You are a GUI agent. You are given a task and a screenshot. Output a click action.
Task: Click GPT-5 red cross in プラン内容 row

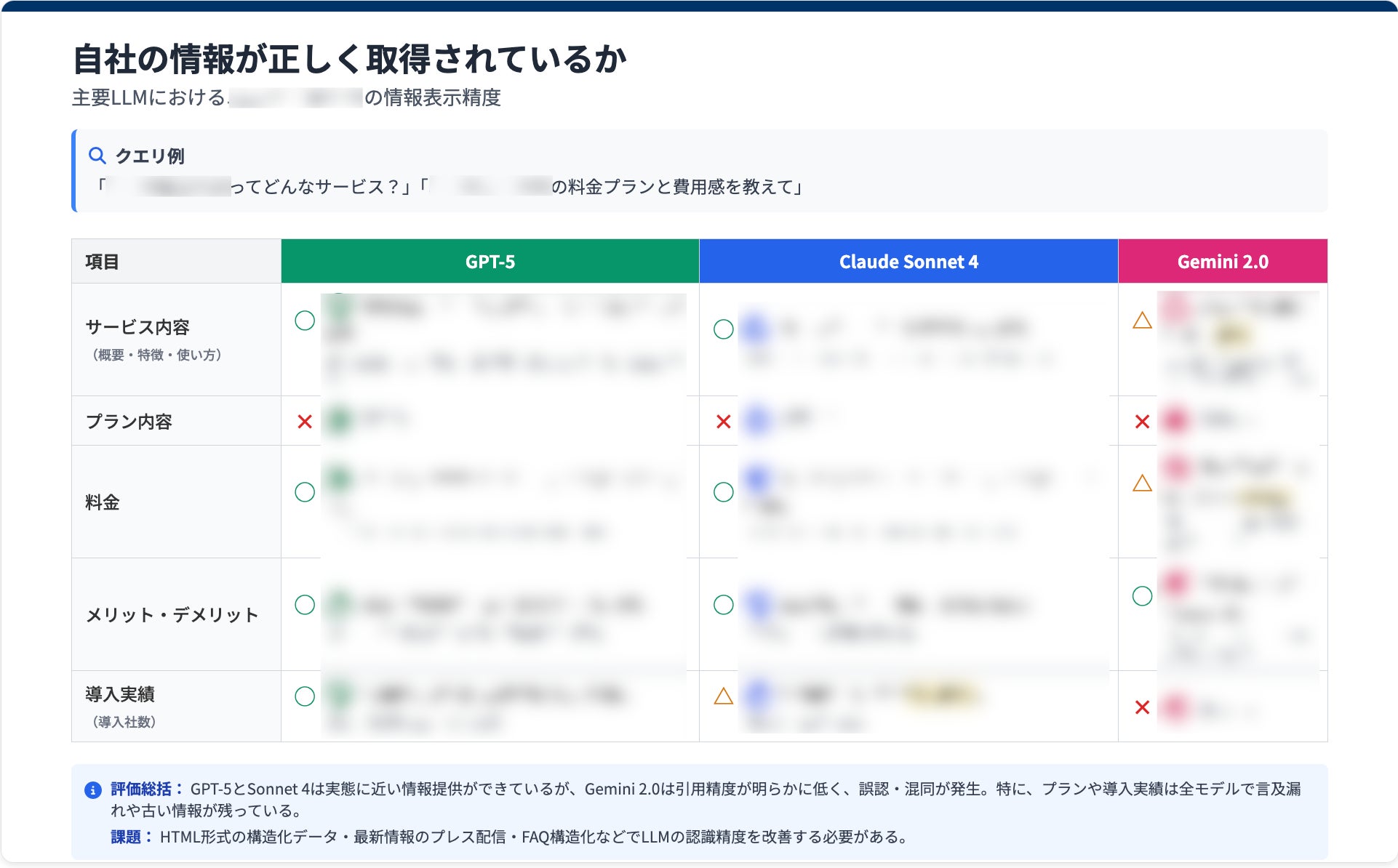[305, 422]
